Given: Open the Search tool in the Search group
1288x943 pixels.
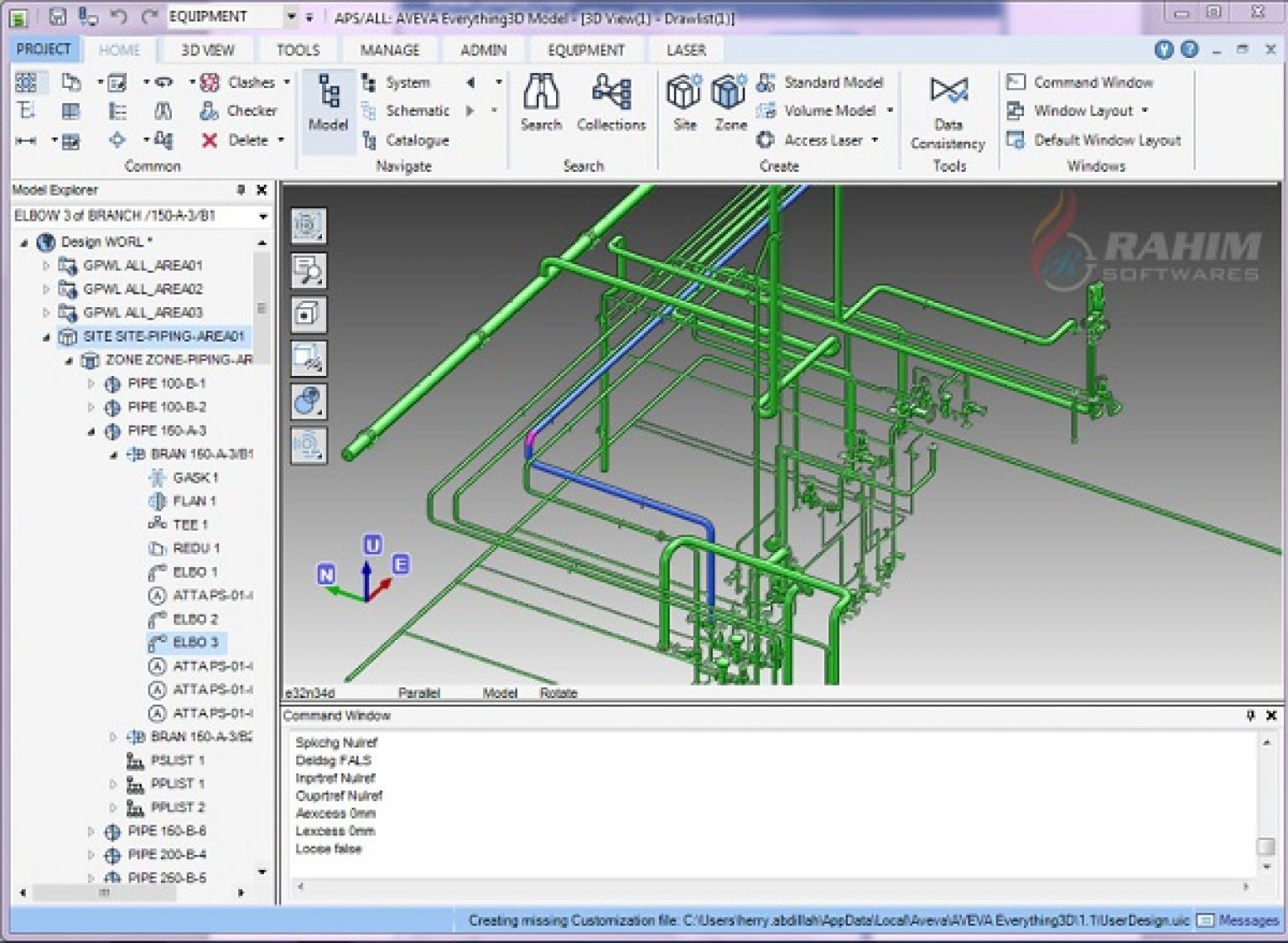Looking at the screenshot, I should [x=541, y=99].
